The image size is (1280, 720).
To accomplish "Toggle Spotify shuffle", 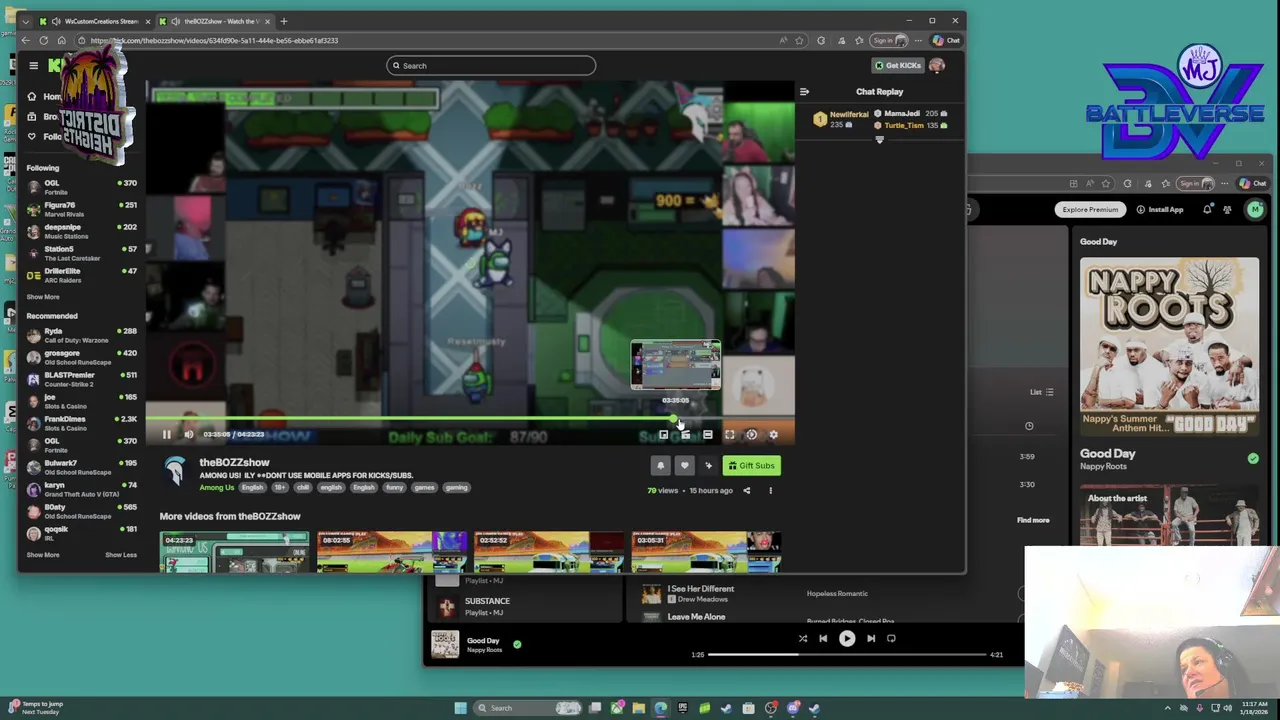I will click(x=802, y=638).
